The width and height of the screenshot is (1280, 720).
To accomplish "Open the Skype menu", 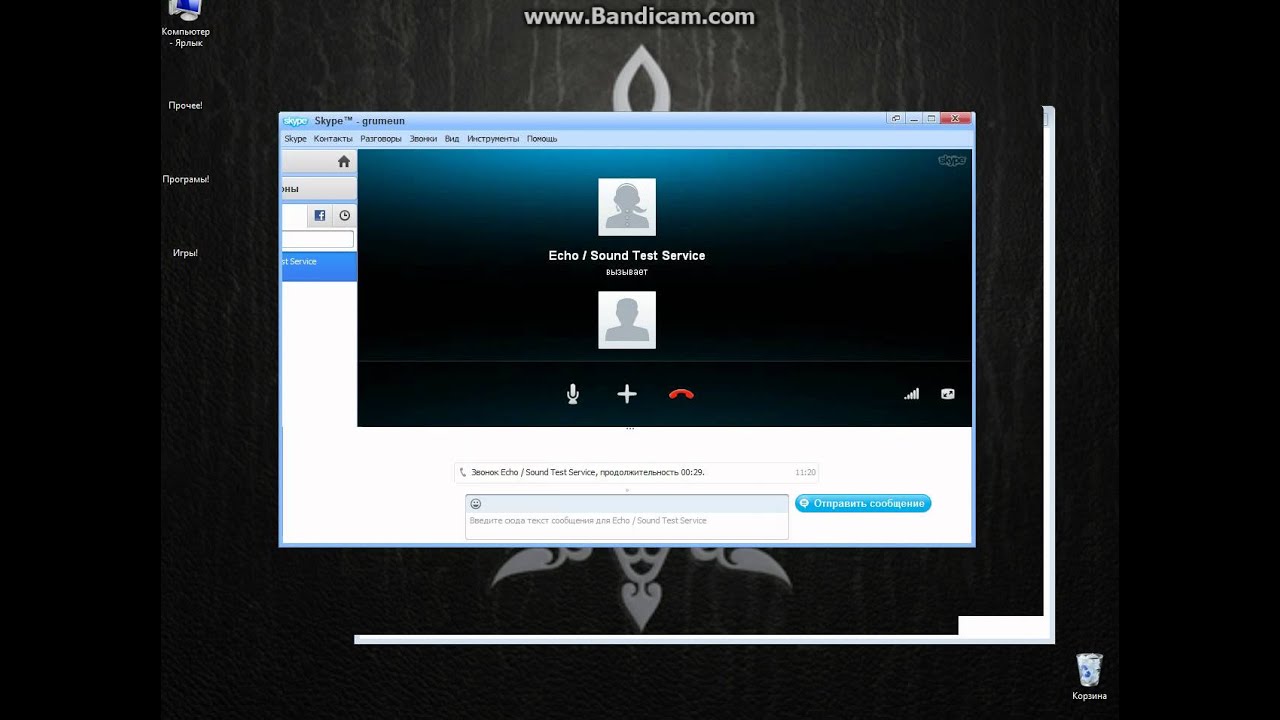I will click(295, 139).
